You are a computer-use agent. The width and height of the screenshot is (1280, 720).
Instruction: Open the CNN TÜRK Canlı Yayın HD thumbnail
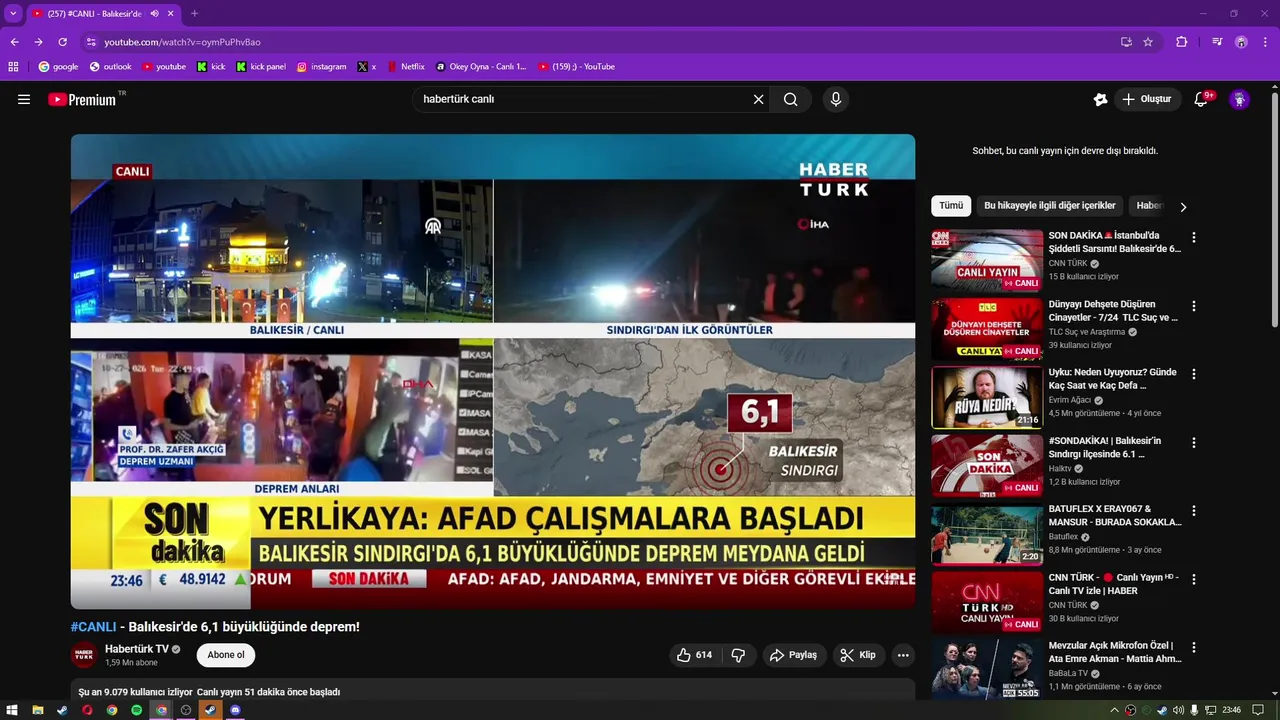click(987, 602)
